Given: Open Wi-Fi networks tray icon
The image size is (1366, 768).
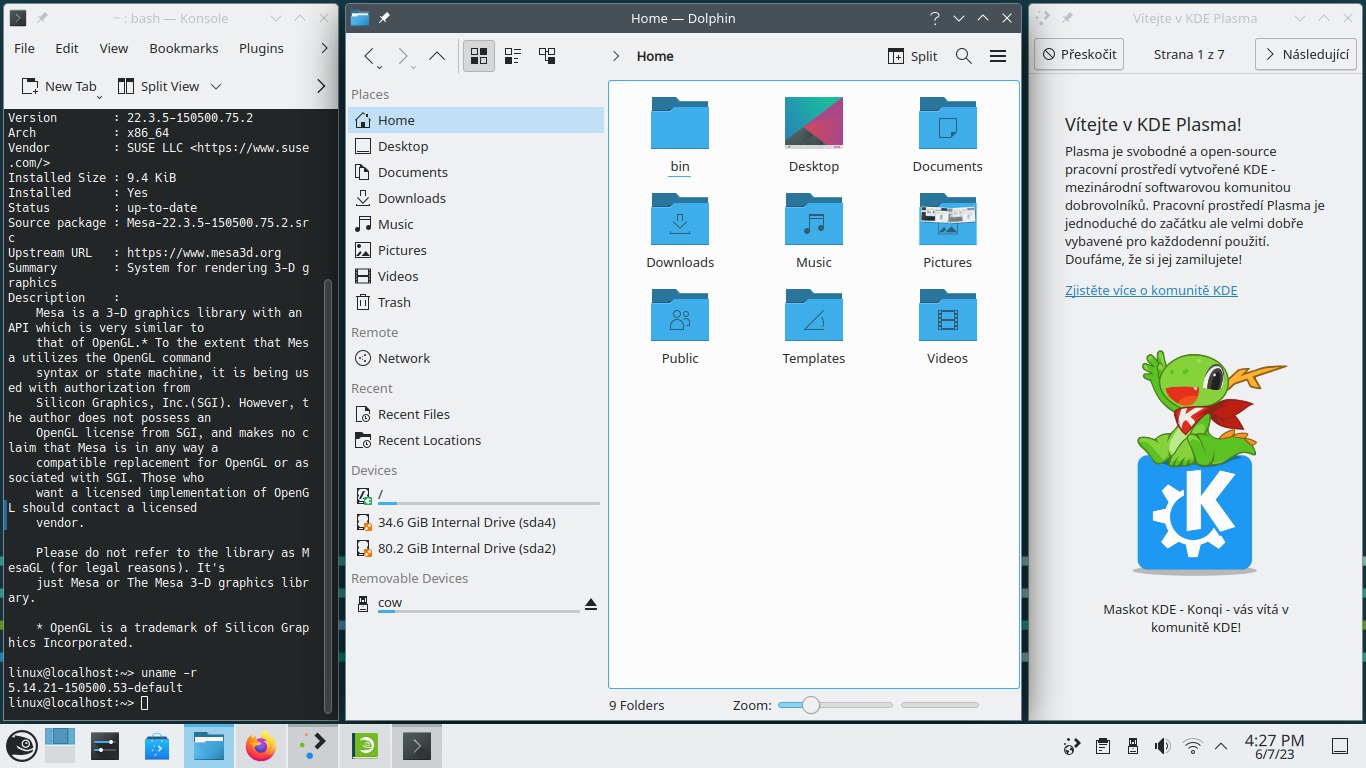Looking at the screenshot, I should tap(1192, 746).
